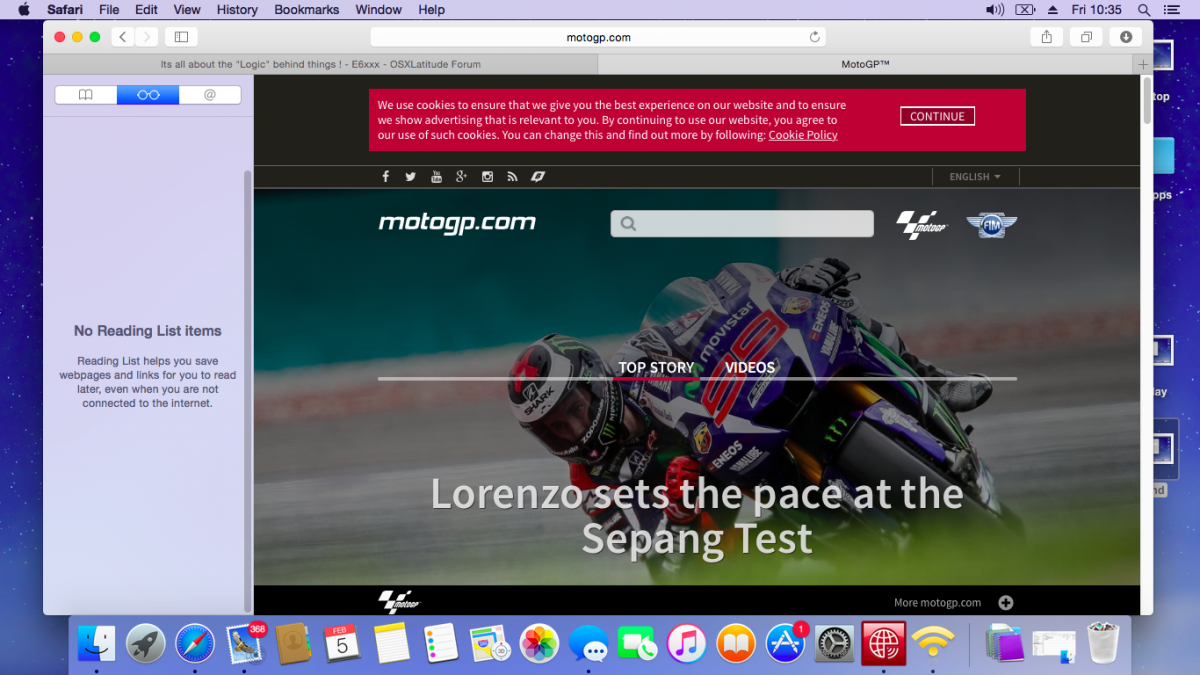Switch to Shared Links @ tab
The height and width of the screenshot is (675, 1200).
(x=210, y=95)
